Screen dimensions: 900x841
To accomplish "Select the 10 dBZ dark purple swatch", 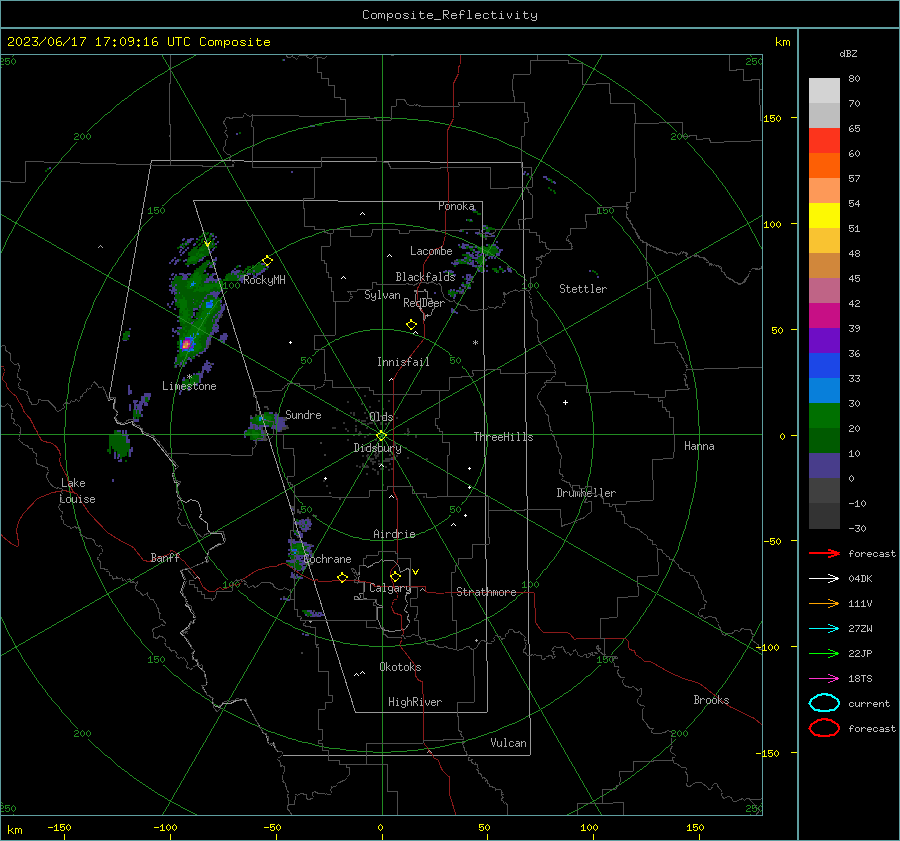I will click(x=824, y=466).
